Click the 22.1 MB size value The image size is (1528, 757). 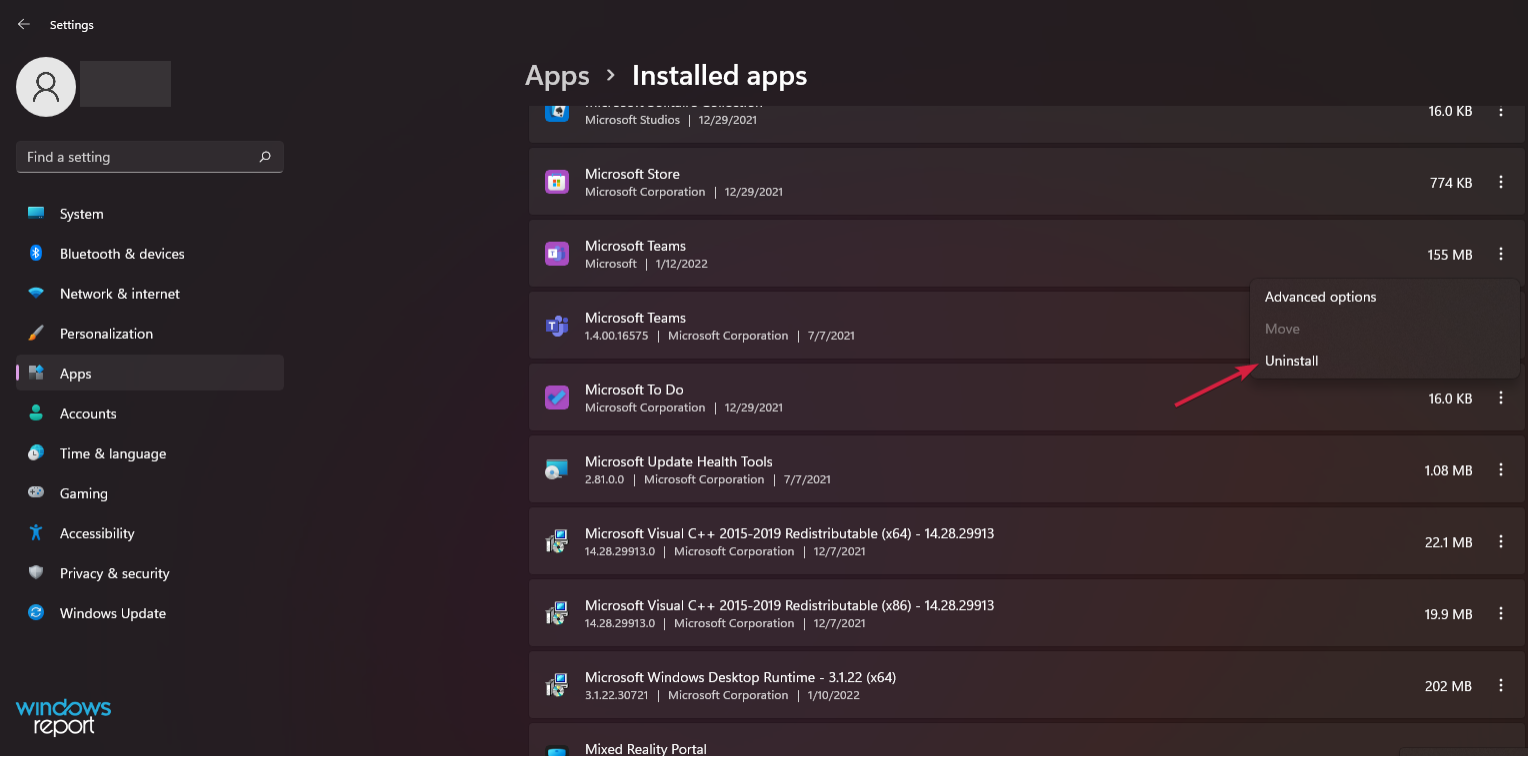coord(1448,542)
